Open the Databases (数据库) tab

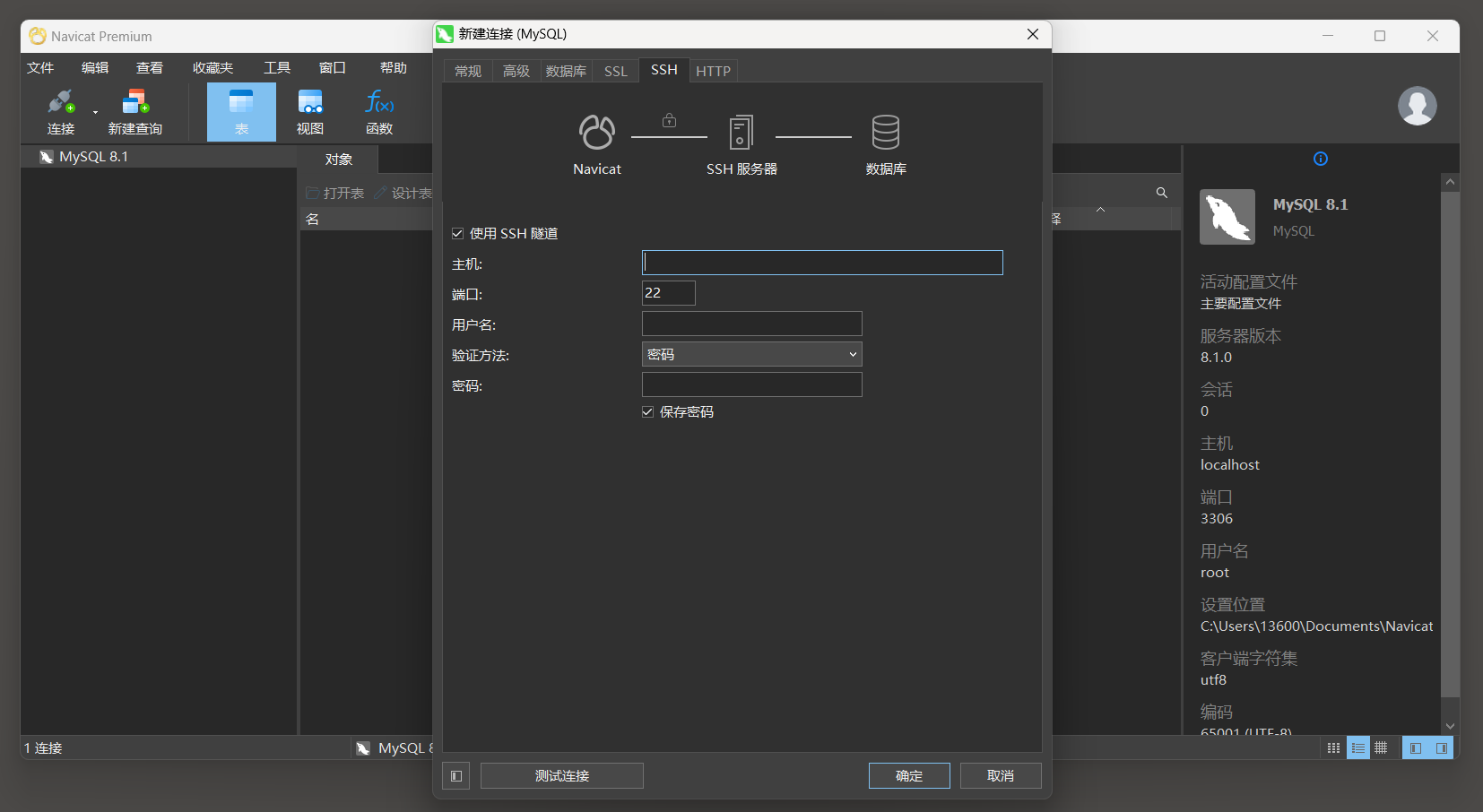566,71
